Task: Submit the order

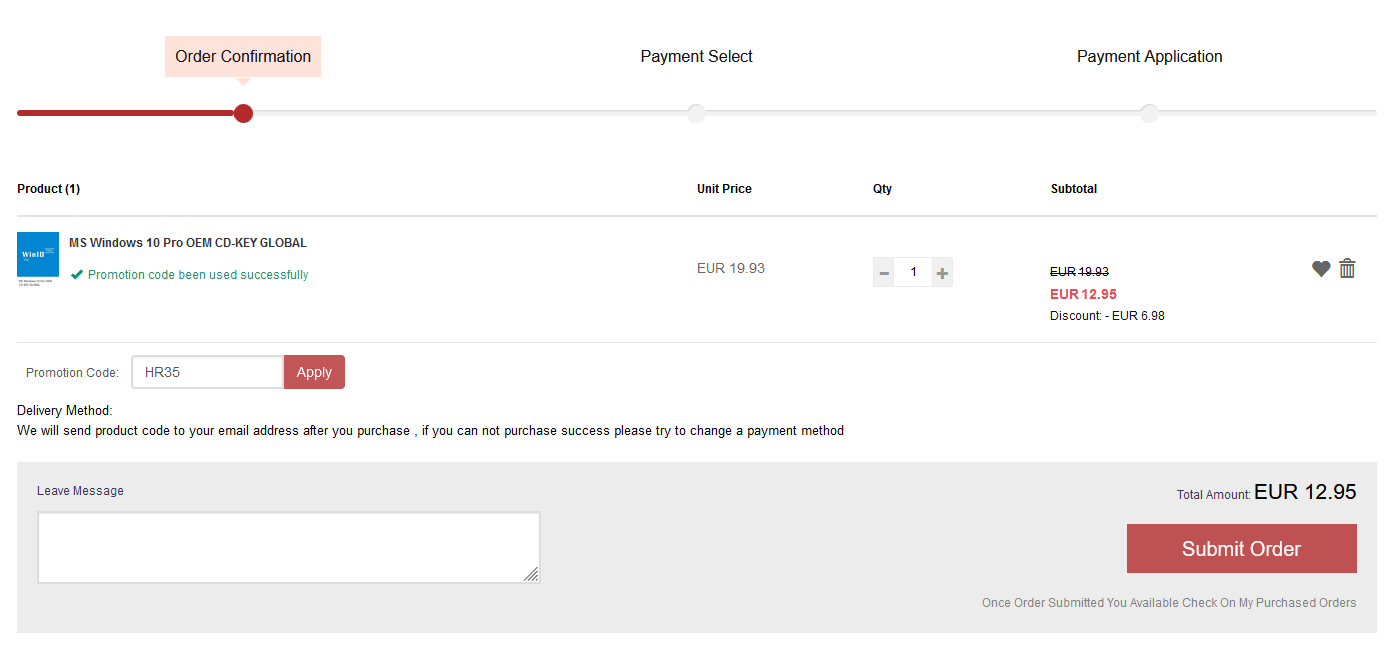Action: (1241, 549)
